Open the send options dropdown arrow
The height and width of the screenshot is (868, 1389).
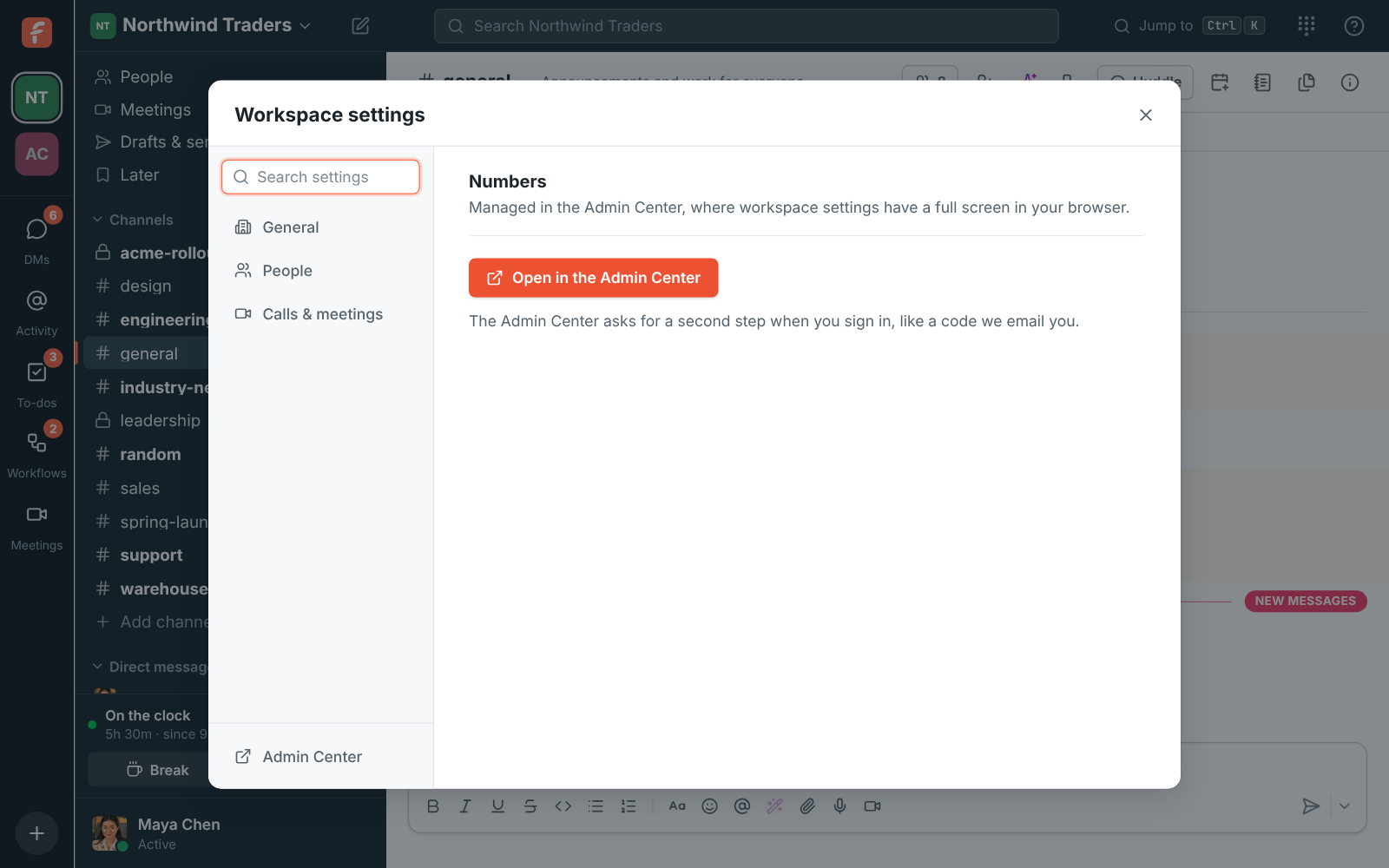(x=1345, y=806)
